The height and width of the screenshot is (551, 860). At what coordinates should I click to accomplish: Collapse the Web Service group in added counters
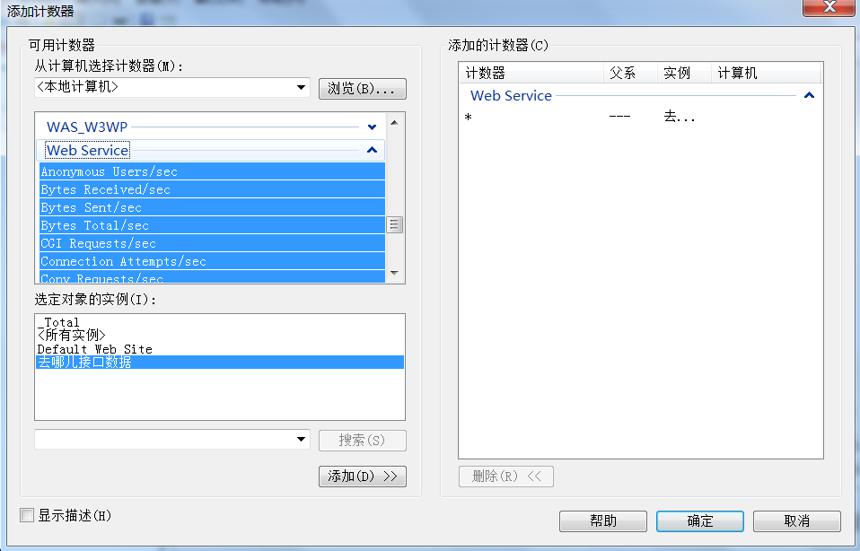(x=809, y=95)
